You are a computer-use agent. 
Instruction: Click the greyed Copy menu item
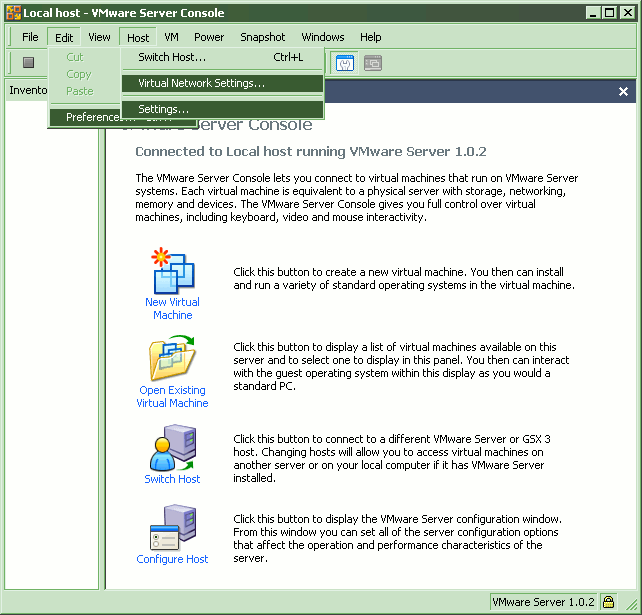pos(79,74)
